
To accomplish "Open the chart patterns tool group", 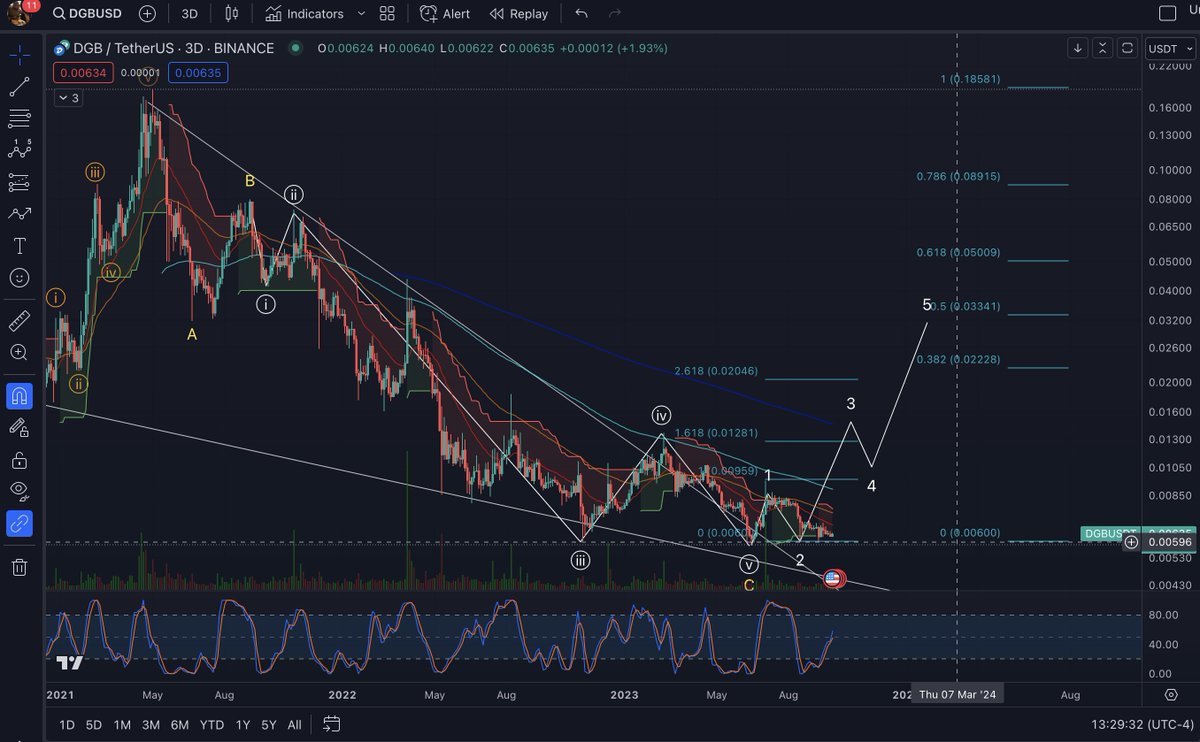I will coord(19,150).
